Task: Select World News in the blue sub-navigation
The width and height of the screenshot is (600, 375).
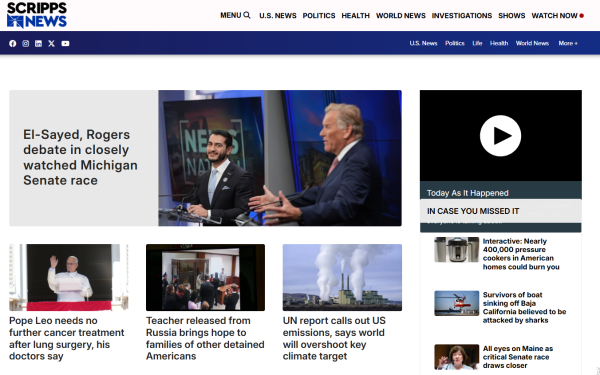Action: click(532, 43)
